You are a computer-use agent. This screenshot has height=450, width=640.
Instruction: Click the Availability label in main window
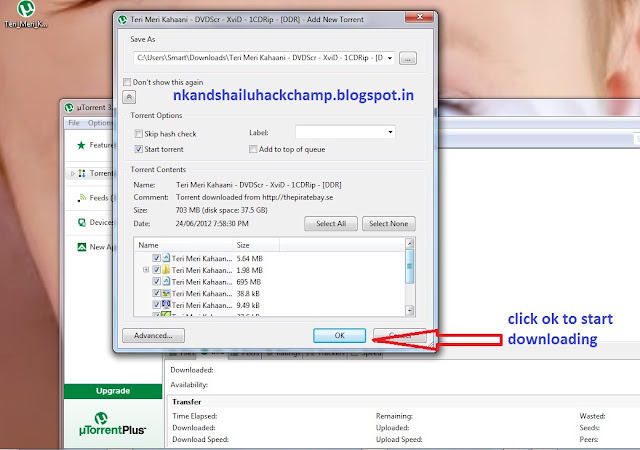point(189,385)
